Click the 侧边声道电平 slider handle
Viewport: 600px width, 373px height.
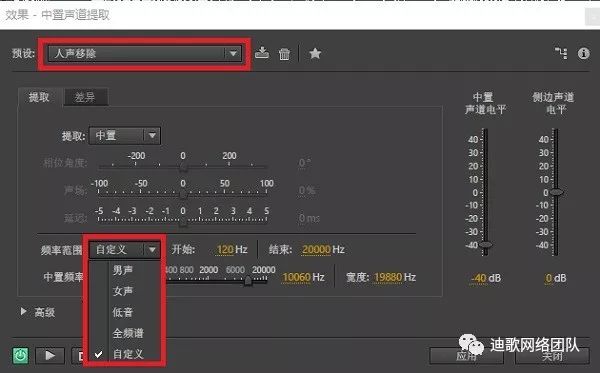coord(556,192)
